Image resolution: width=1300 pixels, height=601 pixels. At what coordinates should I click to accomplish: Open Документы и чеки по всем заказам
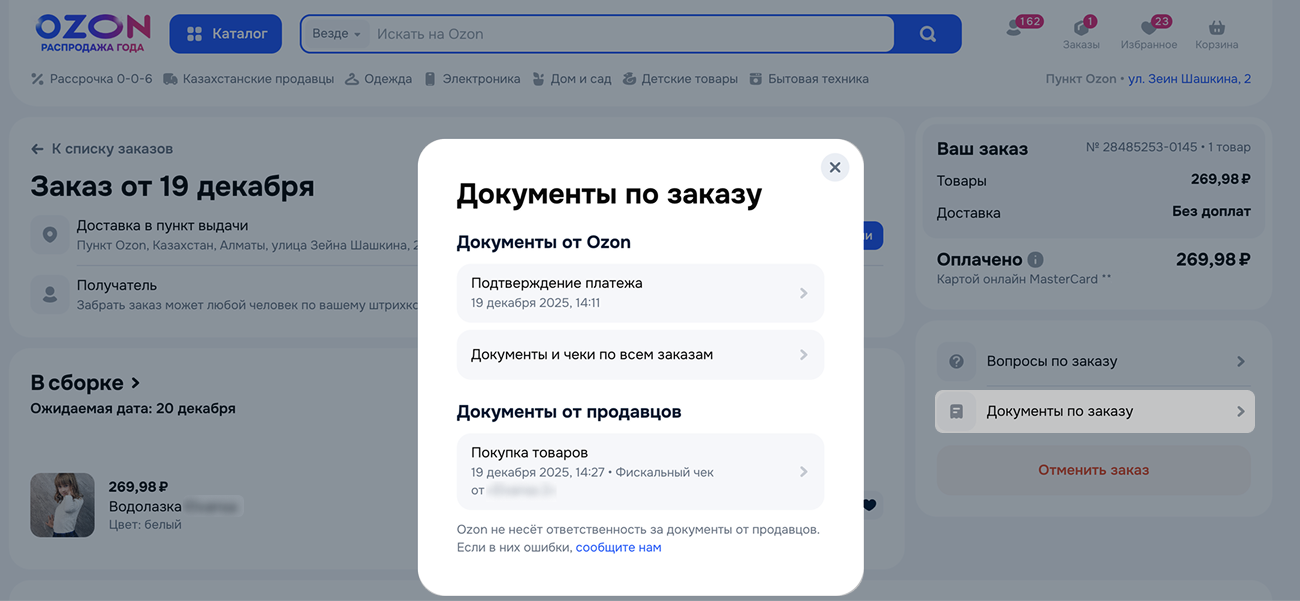640,354
